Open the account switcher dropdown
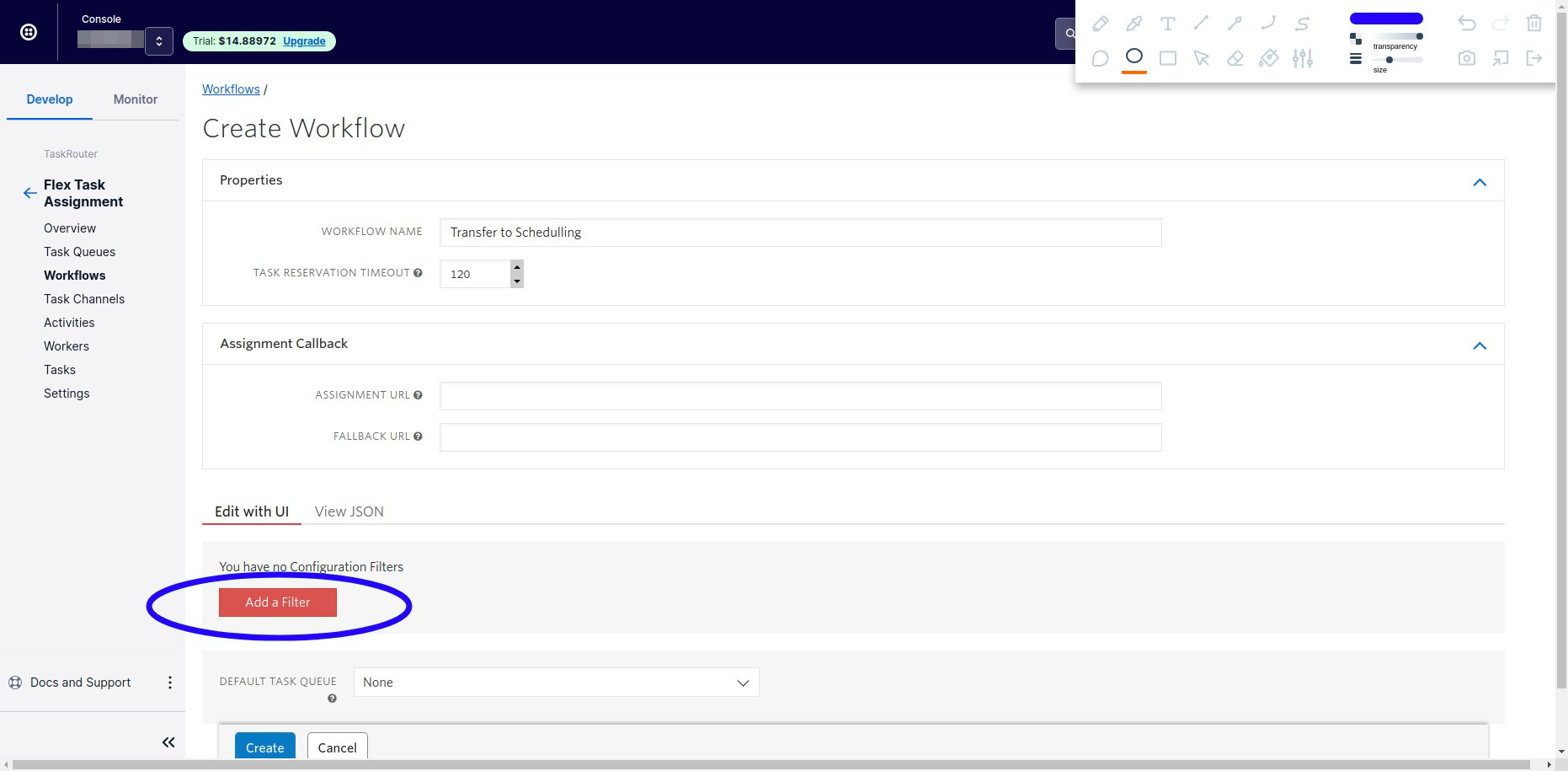The height and width of the screenshot is (771, 1568). 159,40
